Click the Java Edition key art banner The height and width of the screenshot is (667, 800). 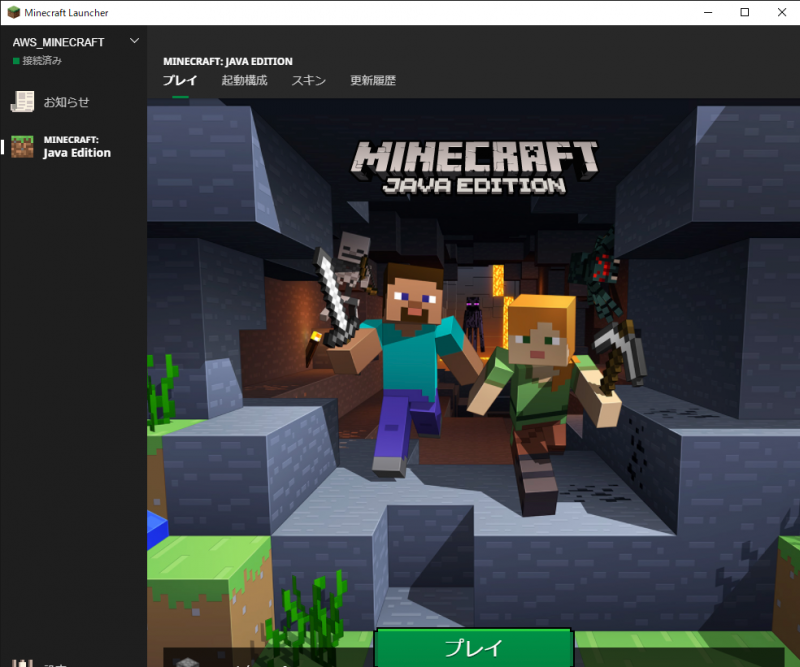click(475, 350)
